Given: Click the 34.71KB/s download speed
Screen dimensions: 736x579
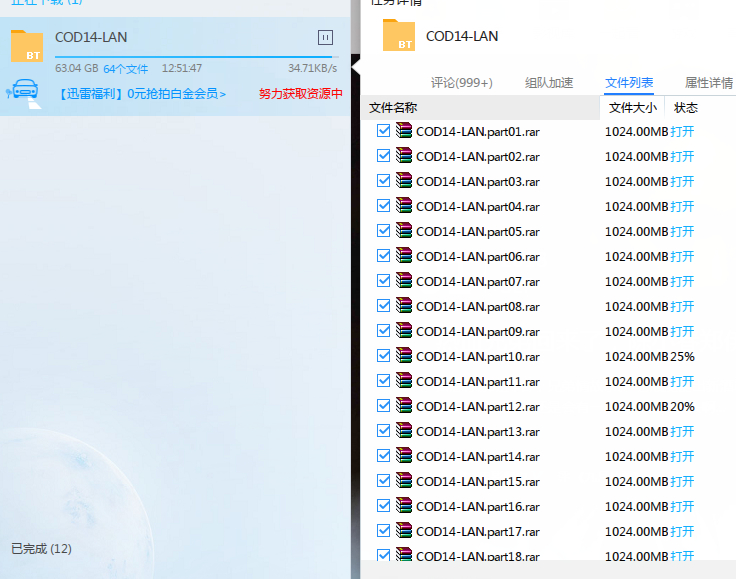Looking at the screenshot, I should [x=313, y=69].
